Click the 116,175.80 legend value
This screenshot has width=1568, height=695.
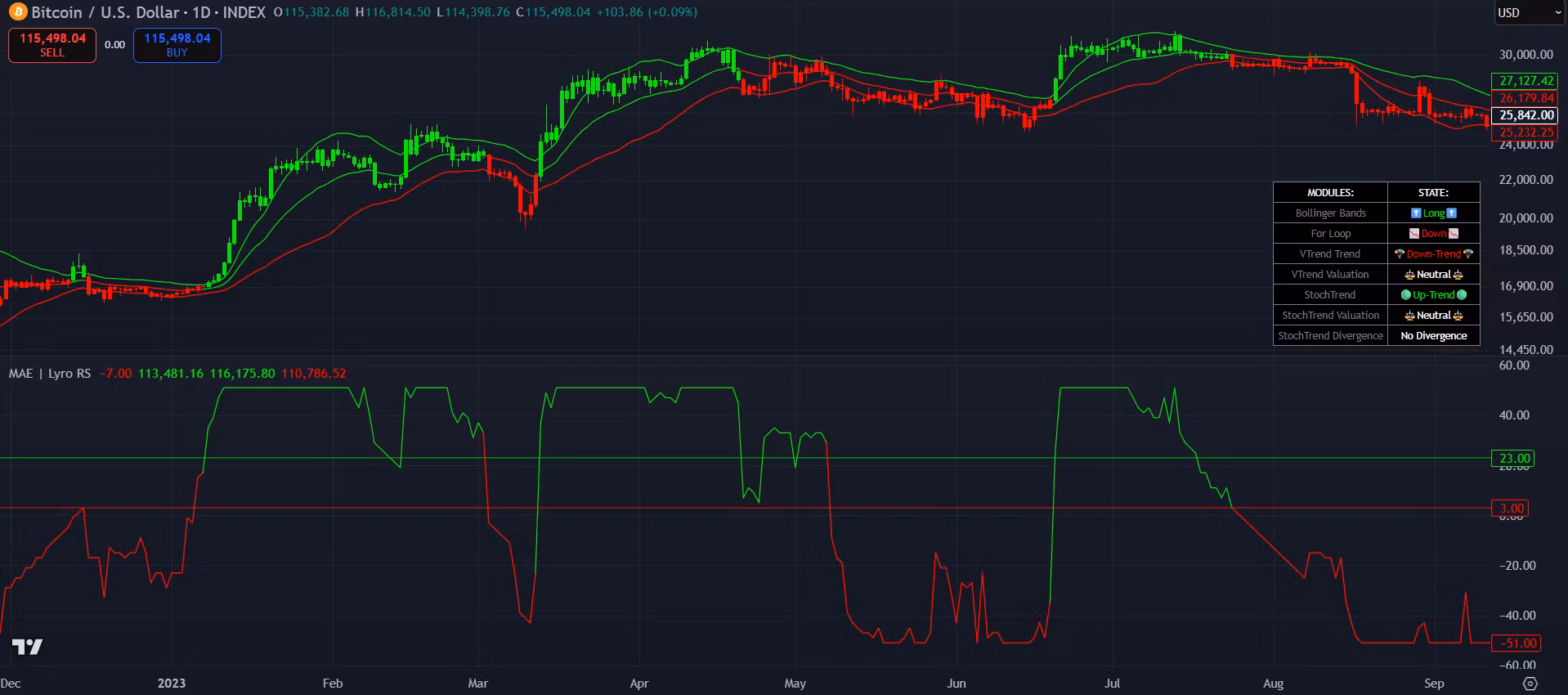click(242, 374)
